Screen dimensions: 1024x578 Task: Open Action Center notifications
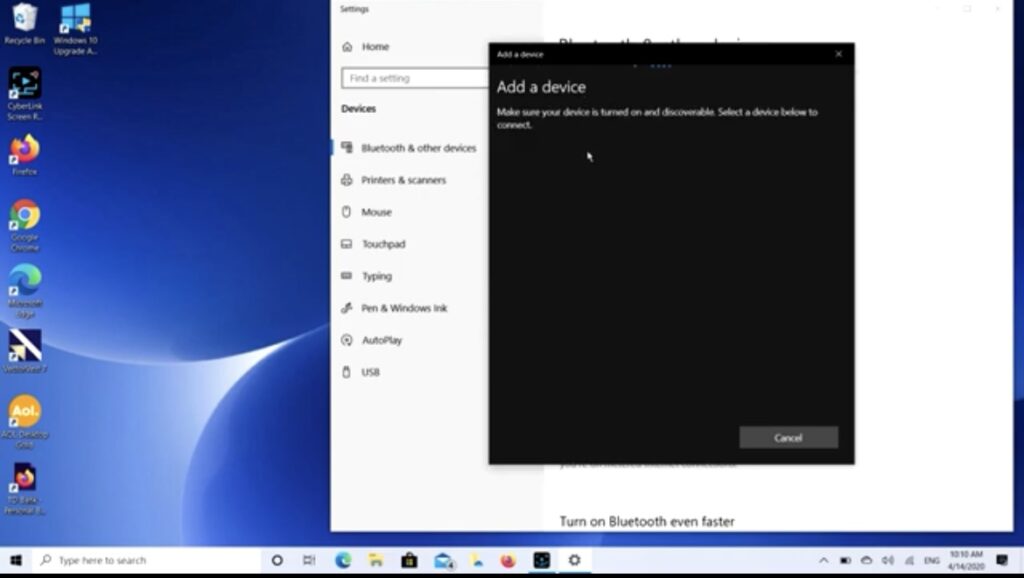click(x=1002, y=561)
